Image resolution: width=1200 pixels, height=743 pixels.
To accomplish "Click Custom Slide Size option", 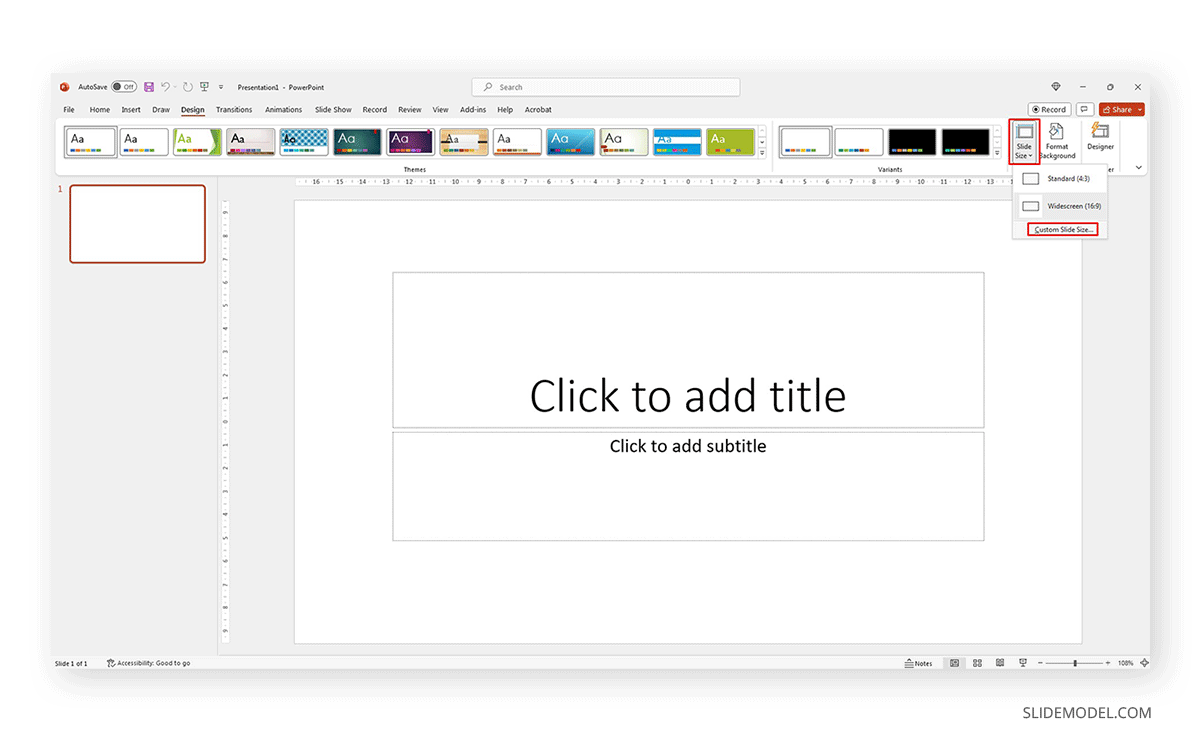I will [1064, 230].
